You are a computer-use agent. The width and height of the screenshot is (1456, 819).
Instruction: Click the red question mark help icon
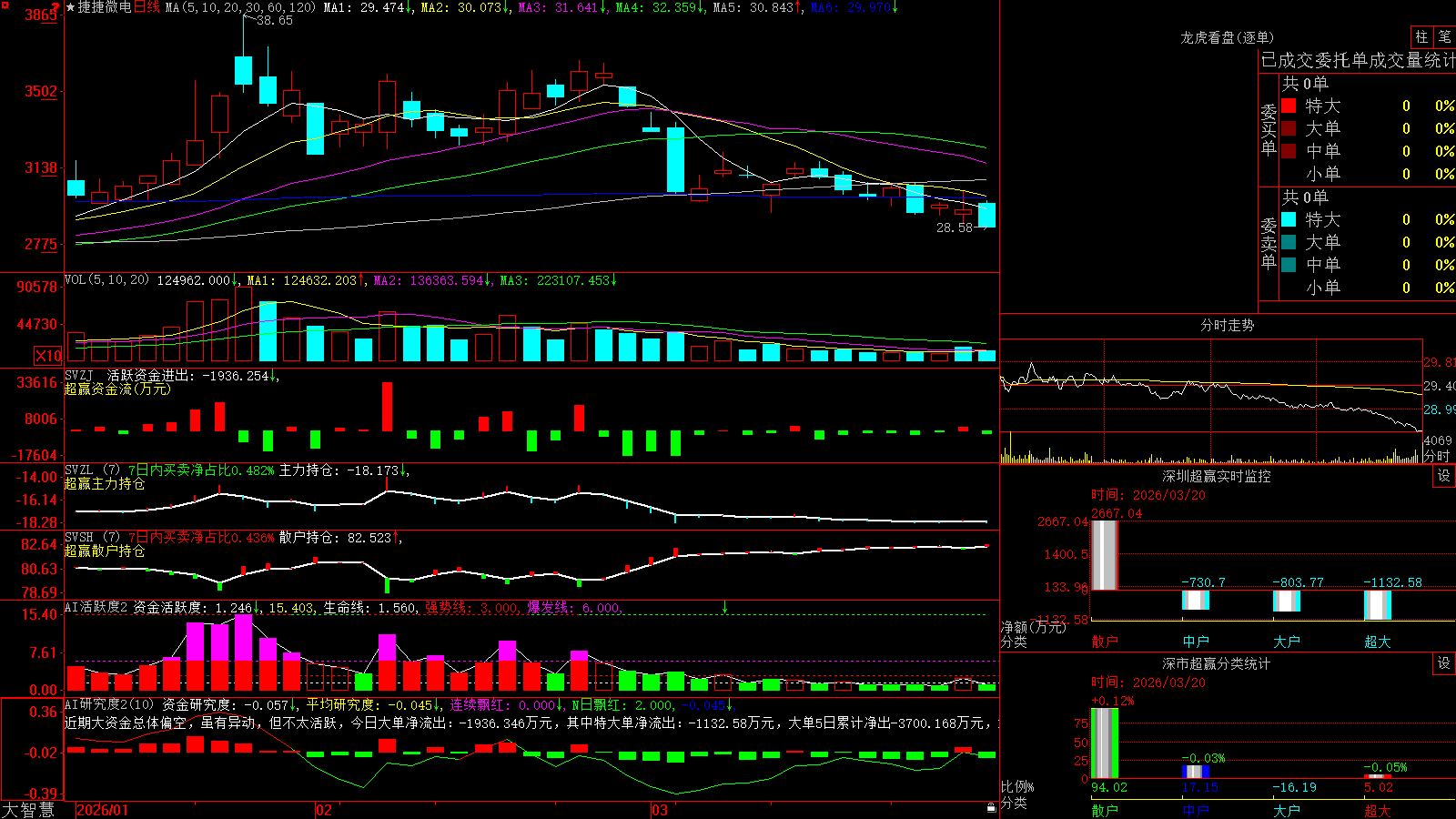[x=56, y=6]
